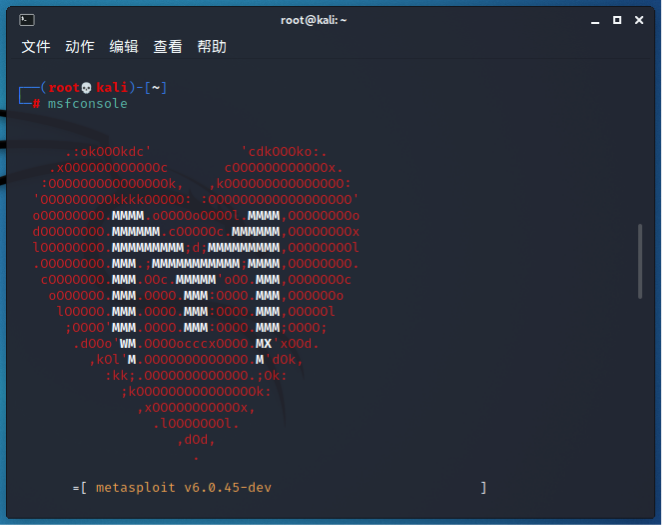Click the metasploit v6.0.45-dev version text
The width and height of the screenshot is (662, 525).
[x=184, y=487]
